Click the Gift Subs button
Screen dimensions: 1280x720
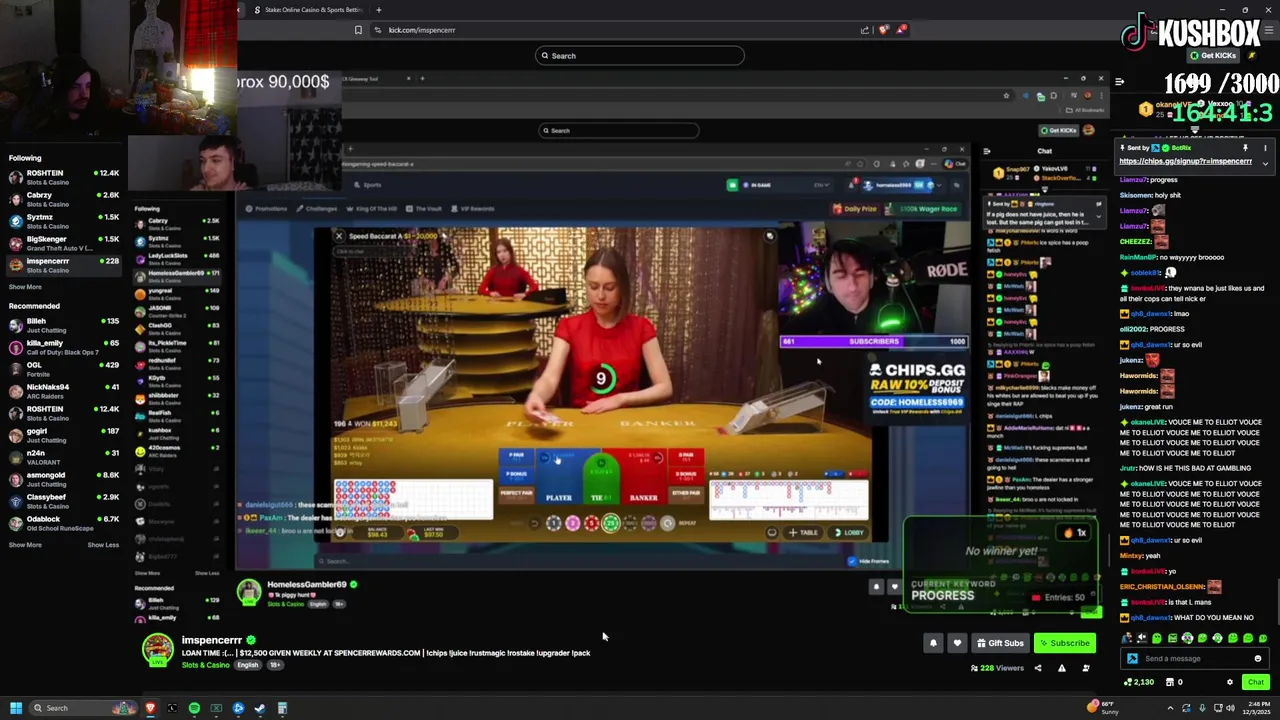[1000, 643]
